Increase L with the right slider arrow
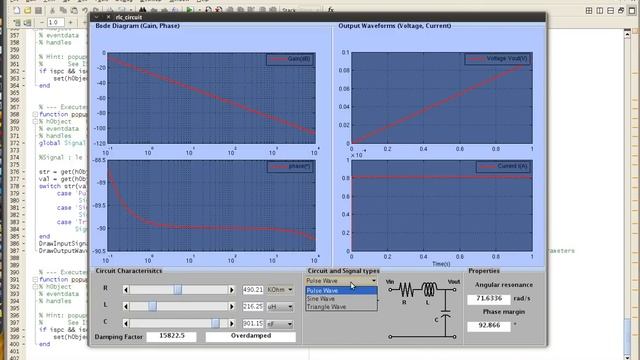This screenshot has width=640, height=360. [232, 306]
